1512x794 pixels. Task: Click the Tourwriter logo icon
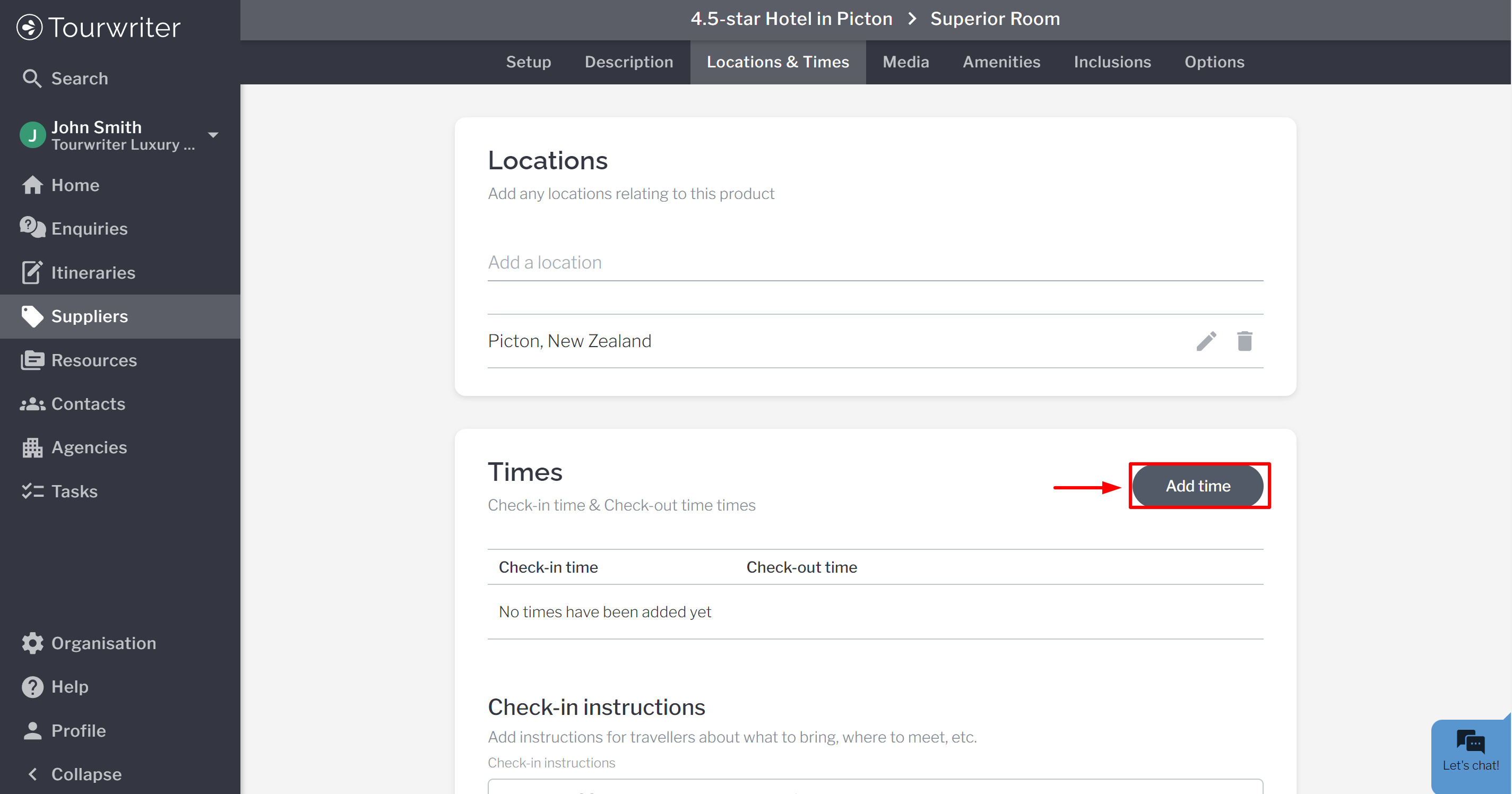[29, 27]
